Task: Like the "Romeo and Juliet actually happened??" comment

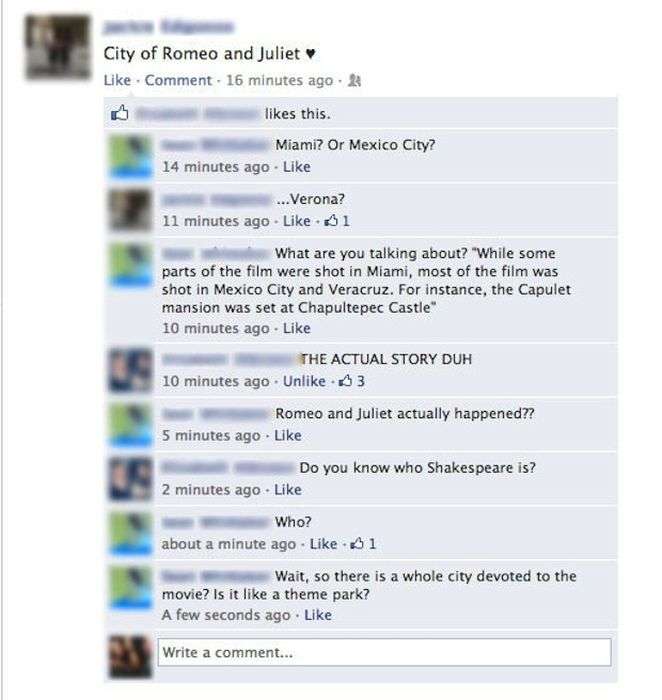Action: point(288,435)
